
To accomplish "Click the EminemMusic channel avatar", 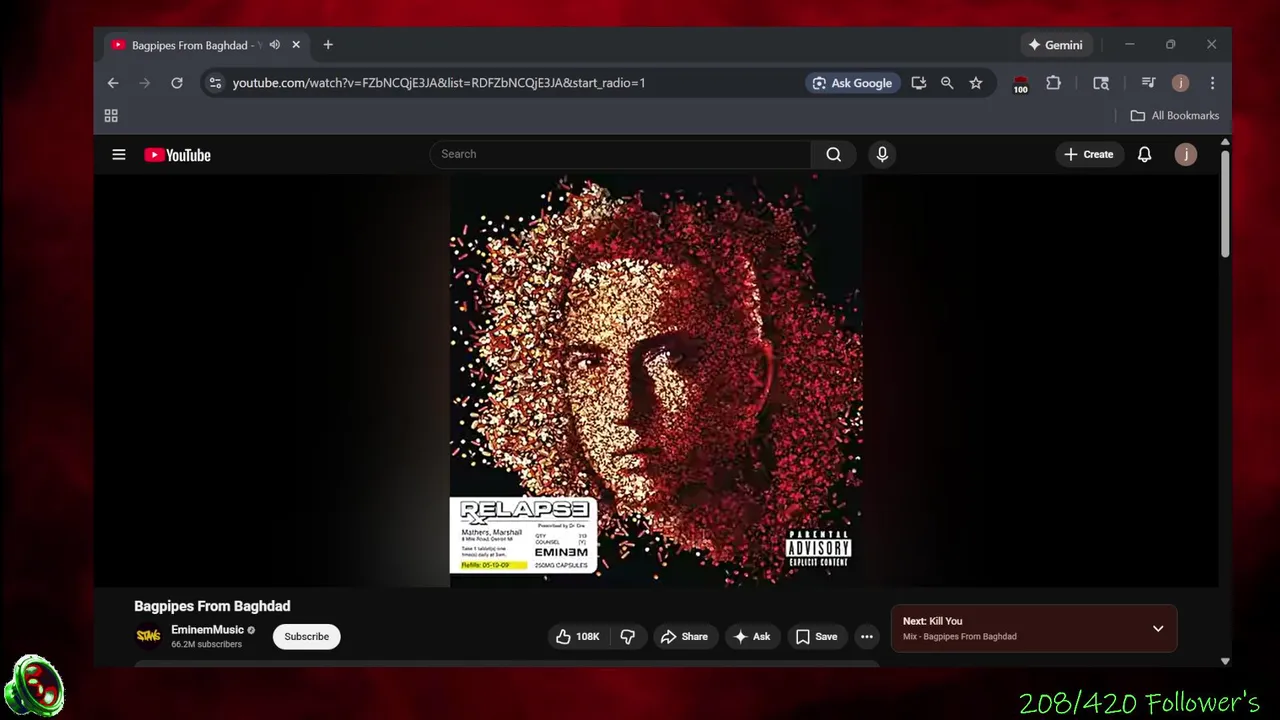I will 148,636.
